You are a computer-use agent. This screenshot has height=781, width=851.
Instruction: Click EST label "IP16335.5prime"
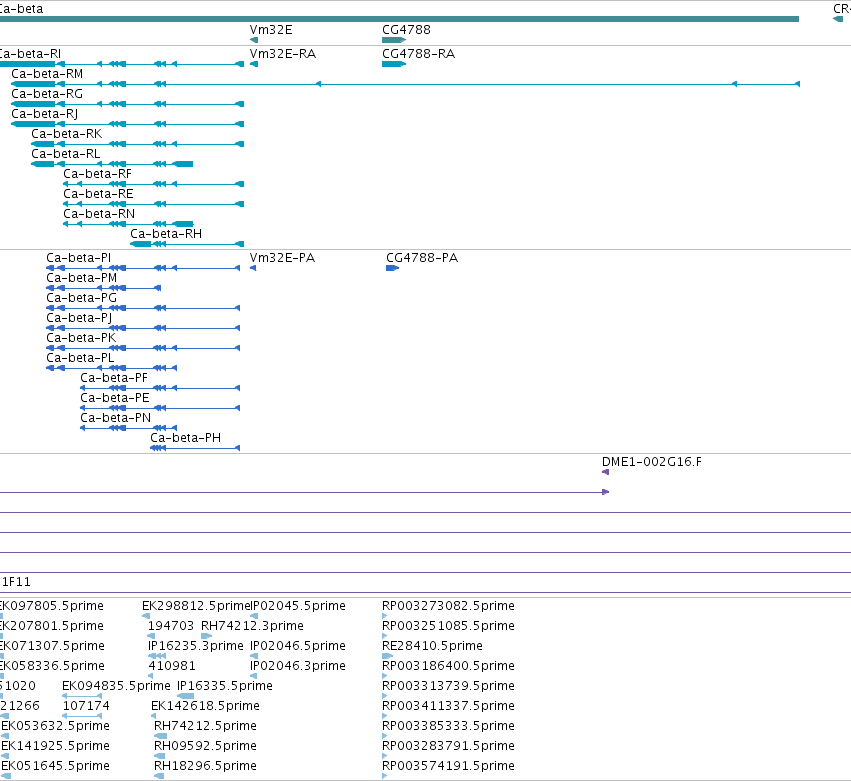[225, 687]
